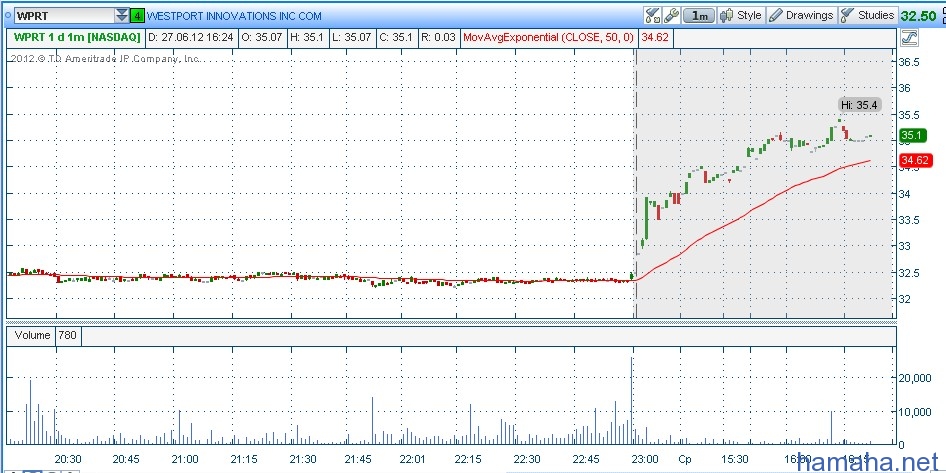This screenshot has width=946, height=473.
Task: Click the green 35.1 price axis tag
Action: coord(912,136)
